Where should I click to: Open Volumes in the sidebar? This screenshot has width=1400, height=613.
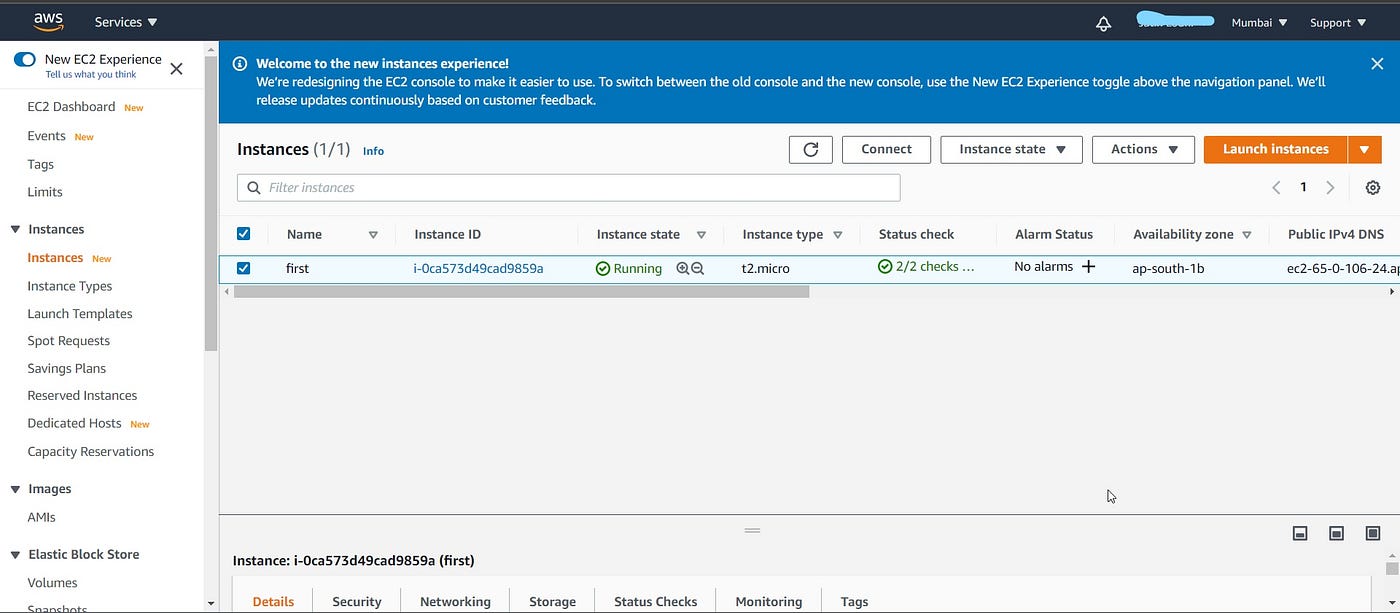(x=52, y=583)
